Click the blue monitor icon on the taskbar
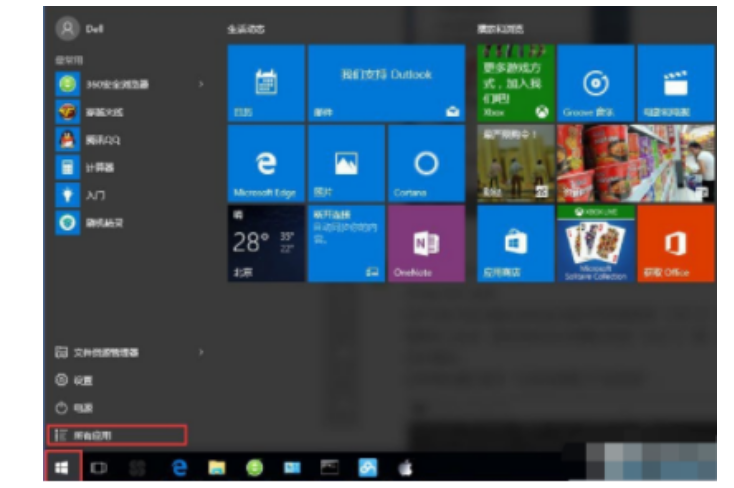734x488 pixels. [x=292, y=467]
